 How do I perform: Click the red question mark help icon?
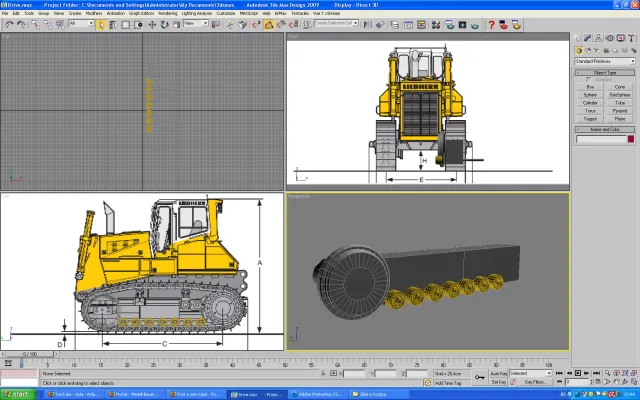[x=491, y=25]
